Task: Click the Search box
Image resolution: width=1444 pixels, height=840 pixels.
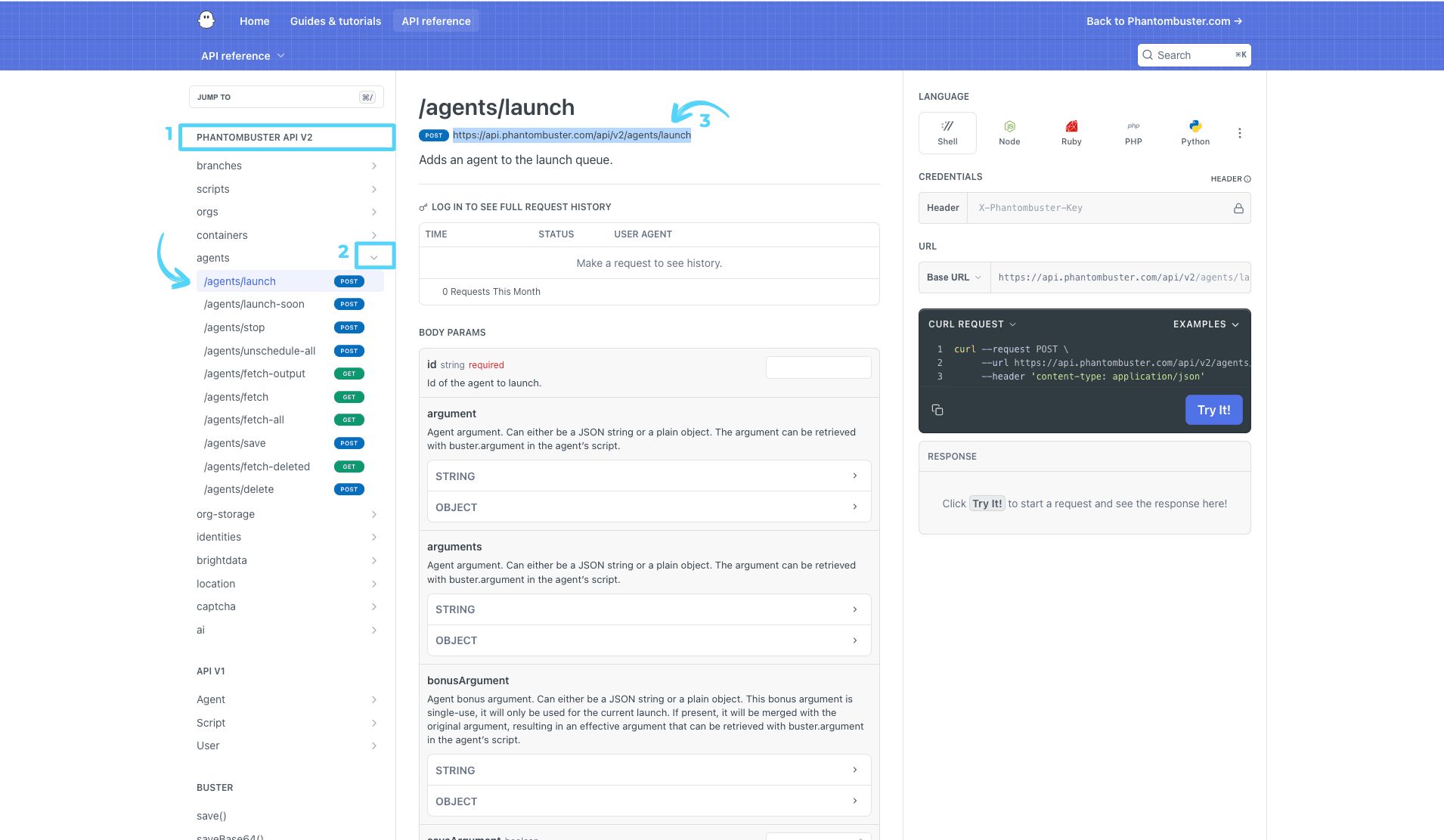Action: [x=1194, y=55]
